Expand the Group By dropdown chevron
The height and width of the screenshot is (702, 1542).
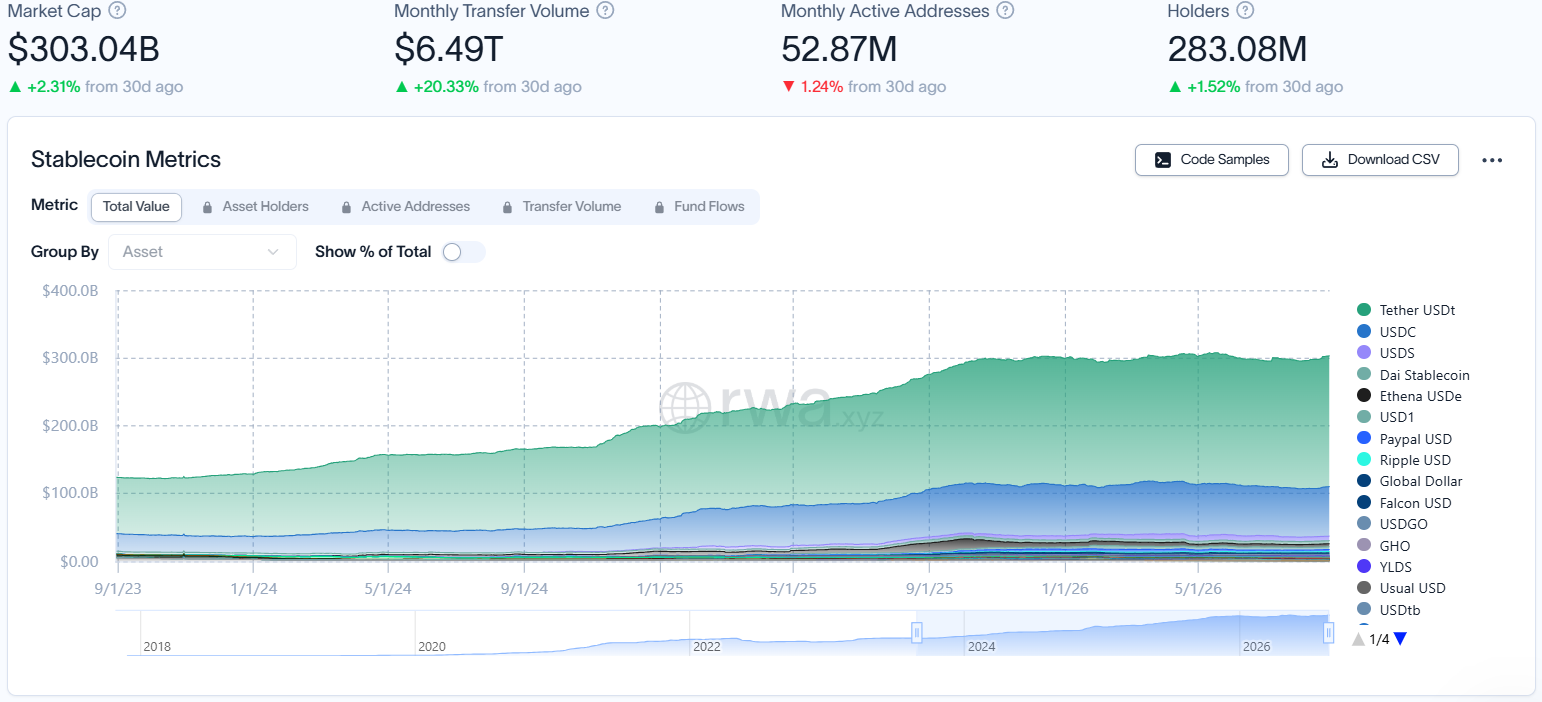[x=273, y=252]
